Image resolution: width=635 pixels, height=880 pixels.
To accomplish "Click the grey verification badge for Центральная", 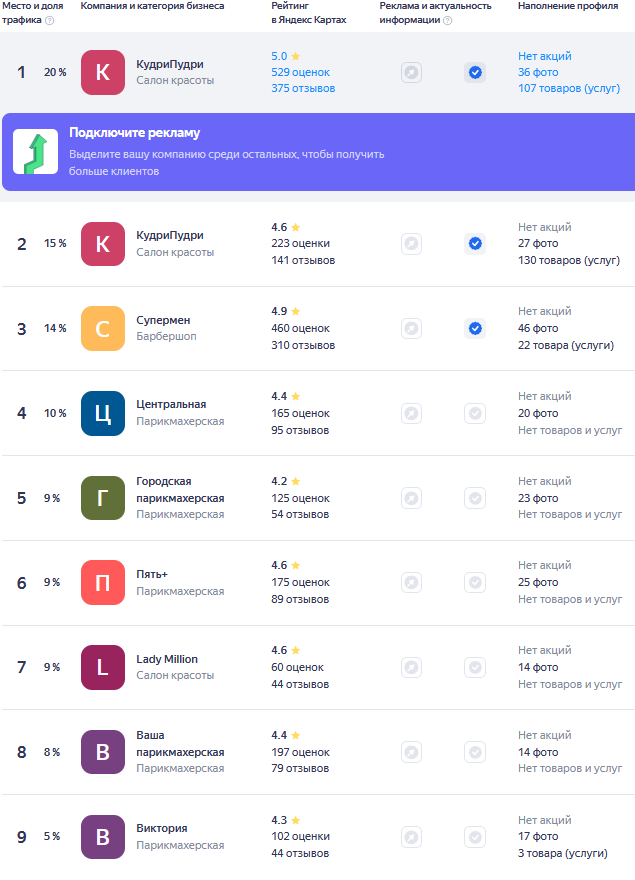I will coord(475,413).
